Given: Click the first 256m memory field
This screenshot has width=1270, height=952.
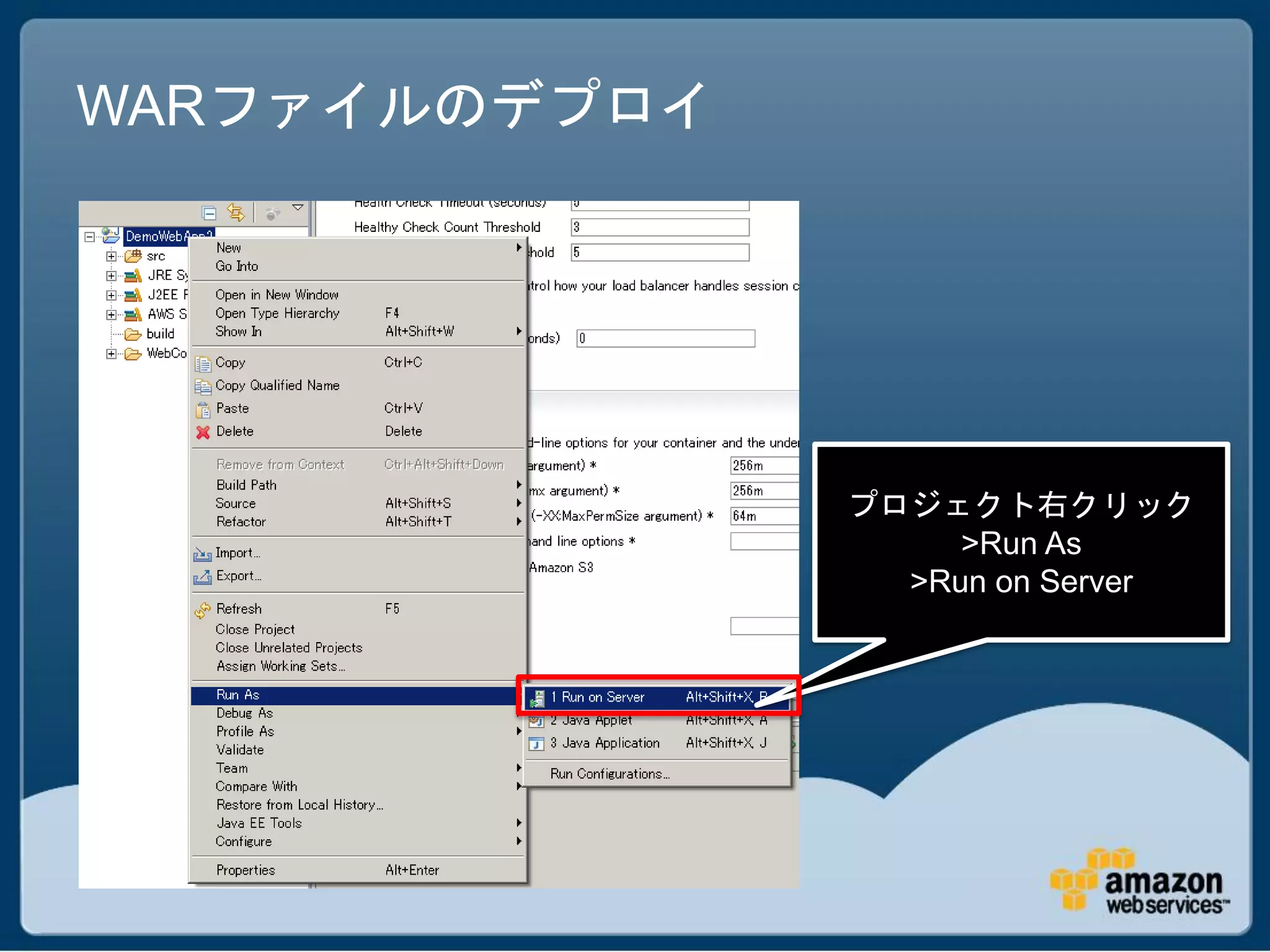Looking at the screenshot, I should click(765, 465).
